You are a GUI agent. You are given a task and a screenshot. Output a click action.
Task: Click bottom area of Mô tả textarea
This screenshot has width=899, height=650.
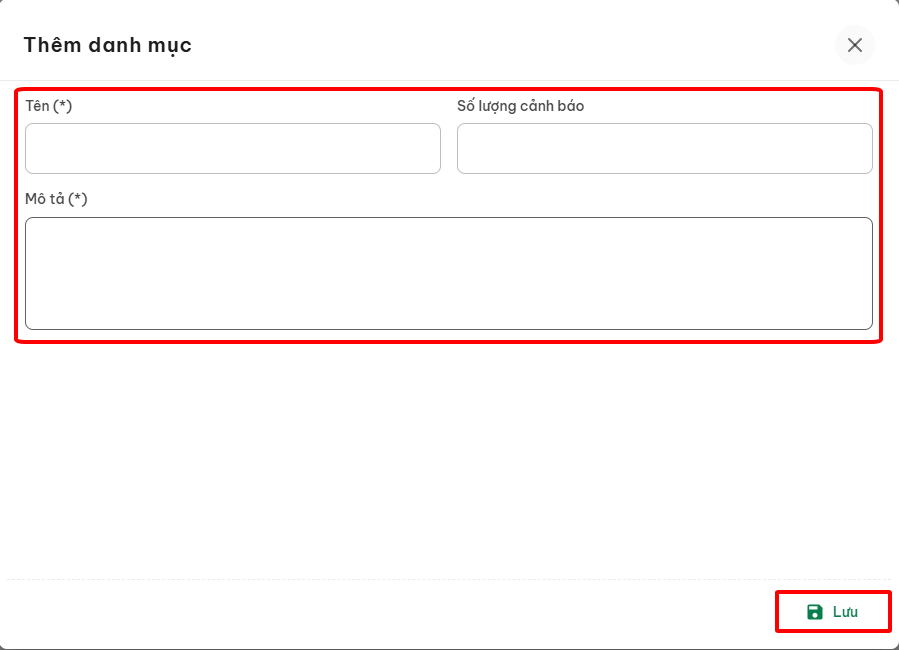pos(448,318)
